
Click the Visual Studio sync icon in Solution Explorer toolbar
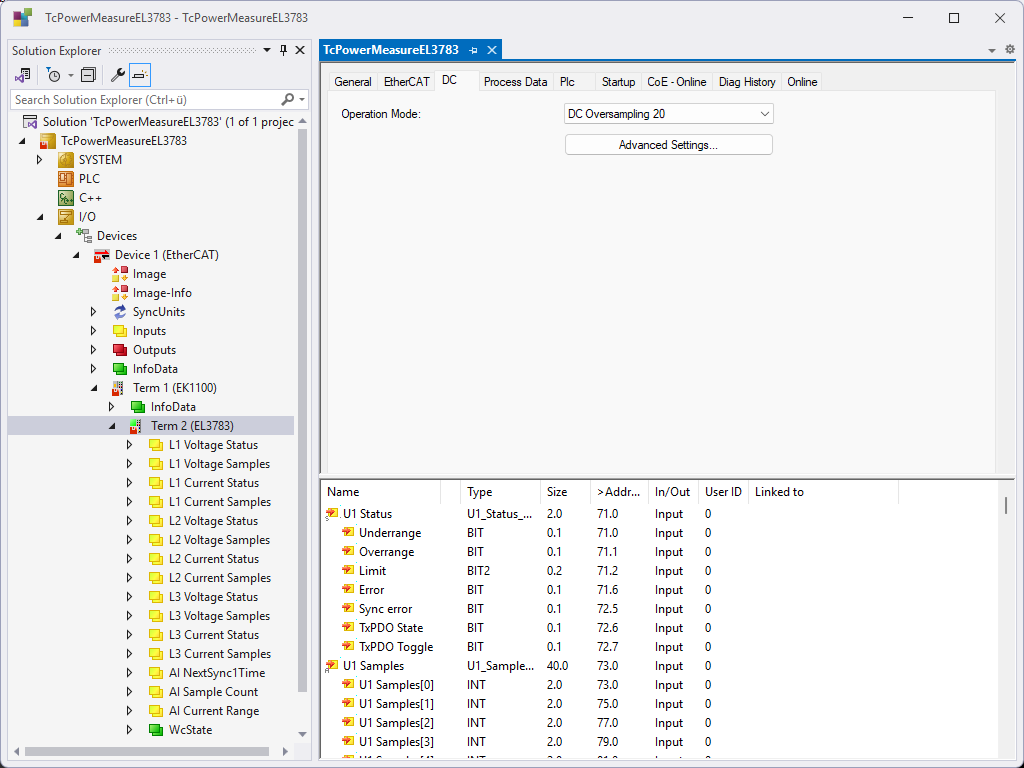[x=23, y=75]
